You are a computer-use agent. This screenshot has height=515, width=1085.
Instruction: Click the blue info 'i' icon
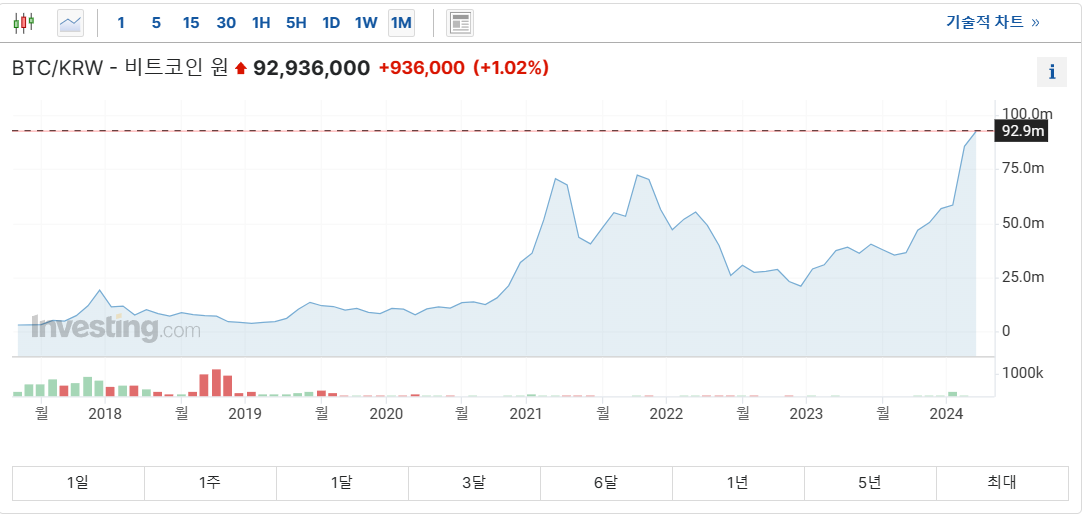click(x=1052, y=72)
